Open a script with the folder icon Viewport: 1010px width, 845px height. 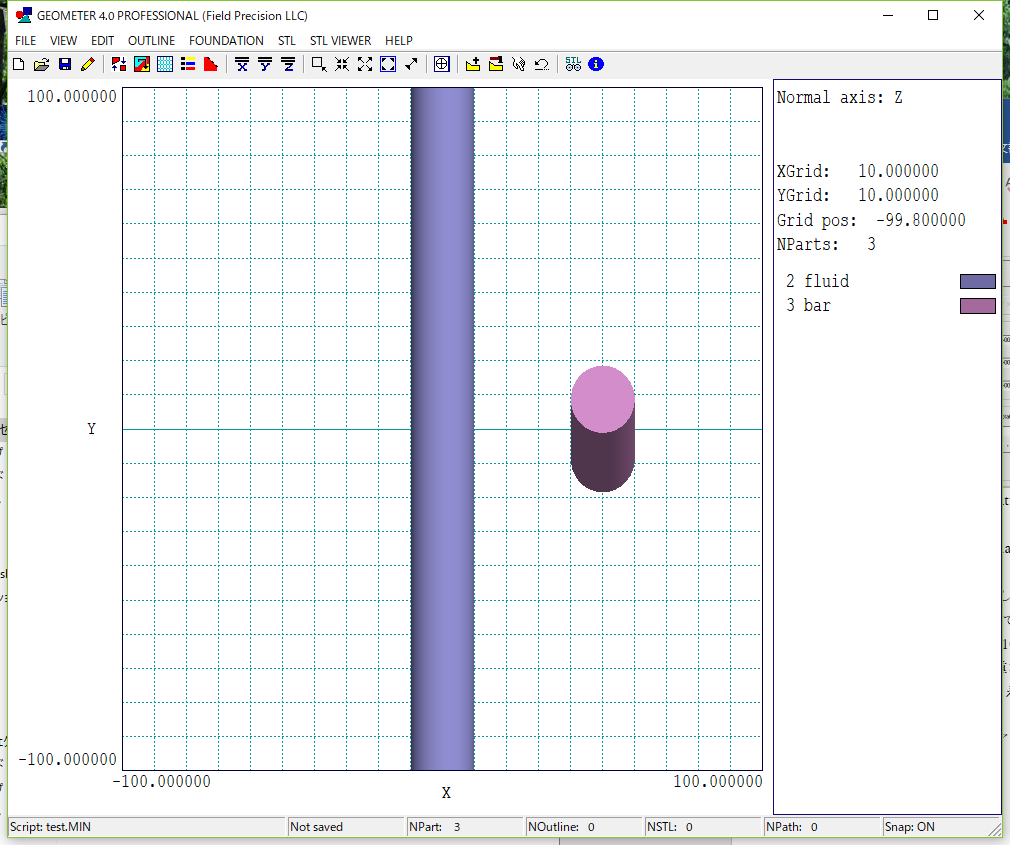tap(41, 64)
